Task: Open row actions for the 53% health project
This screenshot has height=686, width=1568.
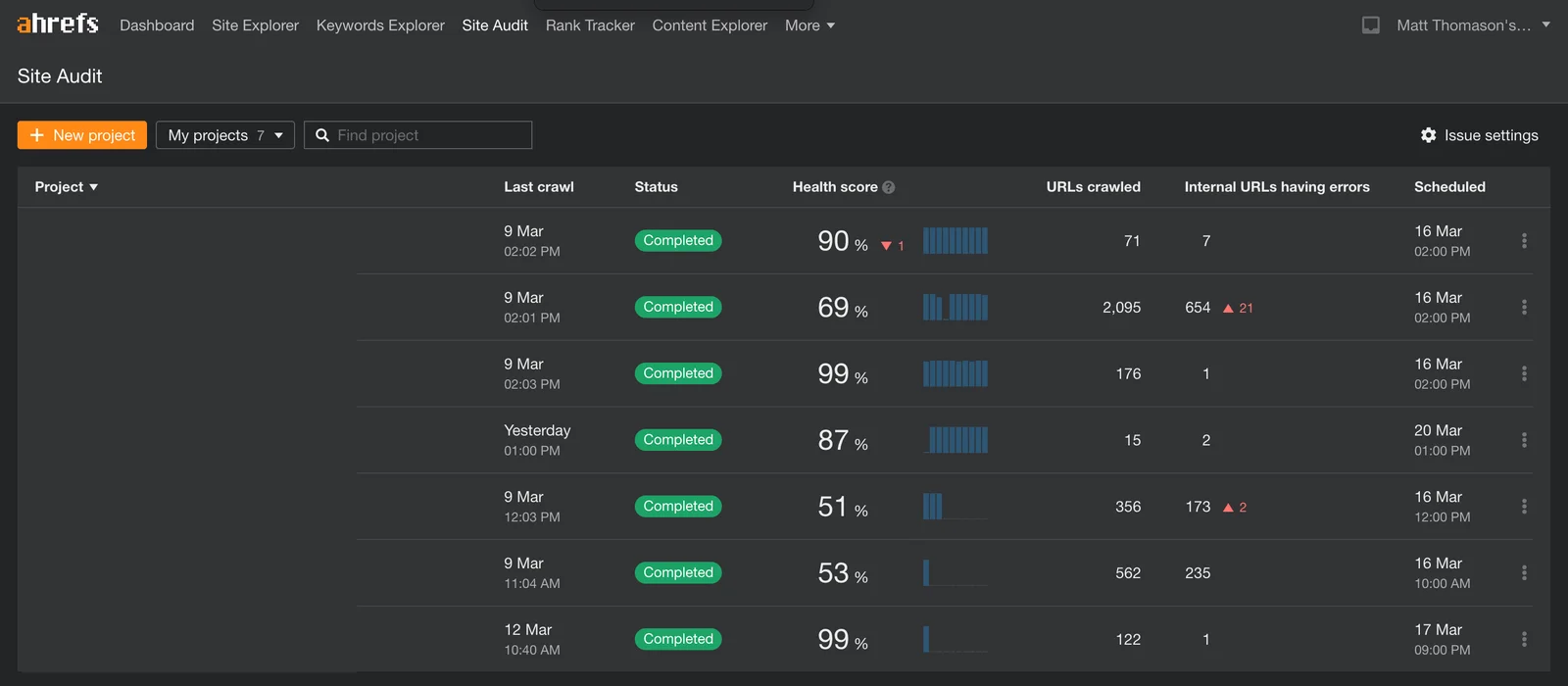Action: click(x=1524, y=572)
